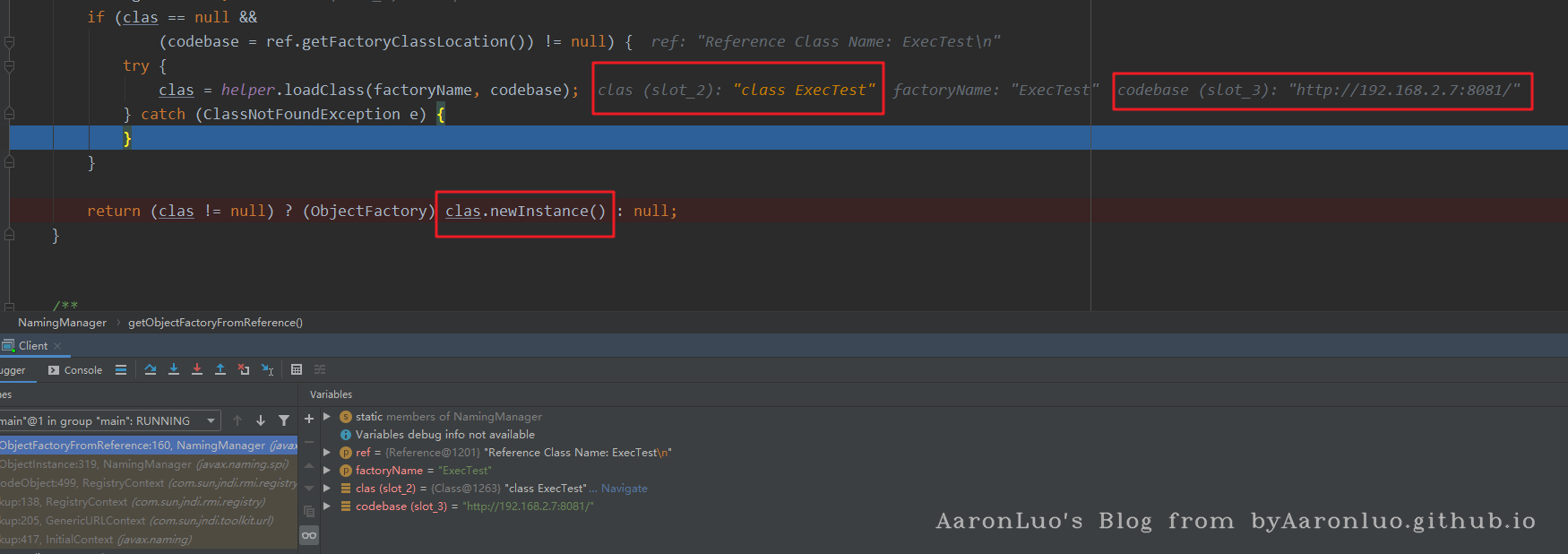Toggle the frames filter funnel icon
1568x554 pixels.
(x=284, y=420)
